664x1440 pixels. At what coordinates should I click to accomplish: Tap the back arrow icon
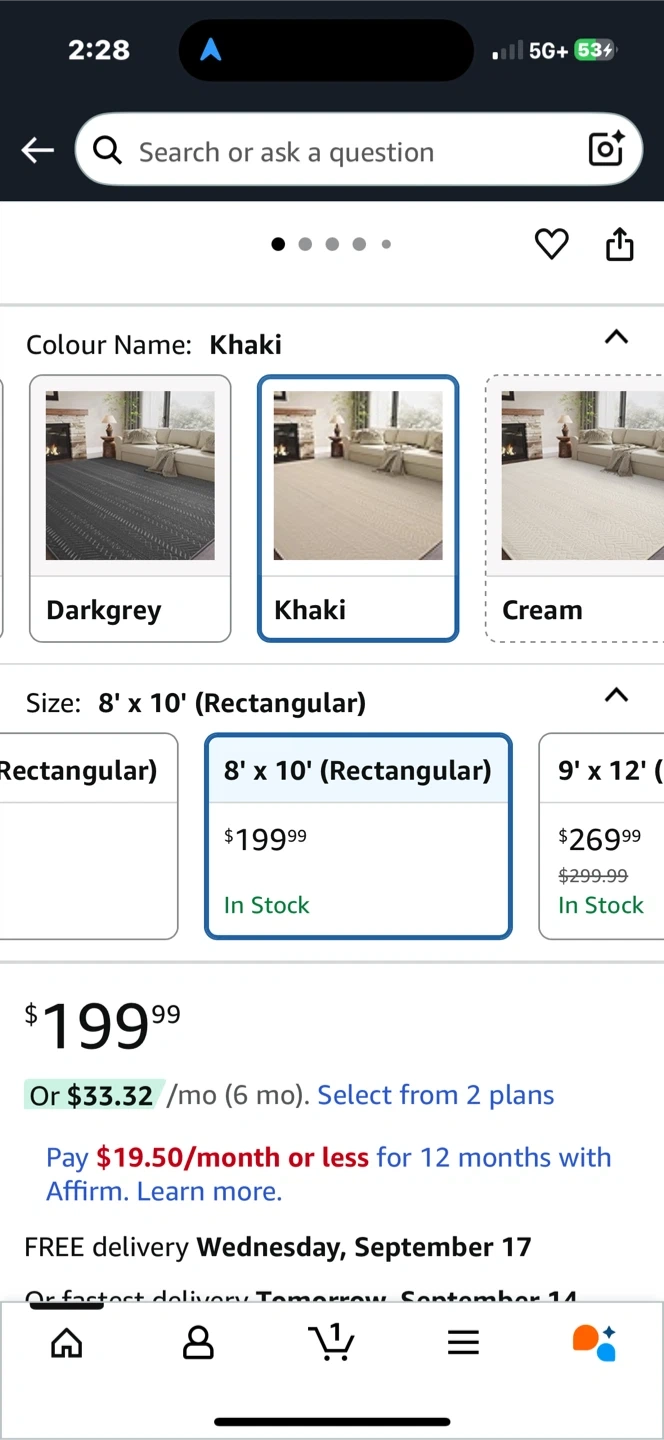tap(38, 151)
